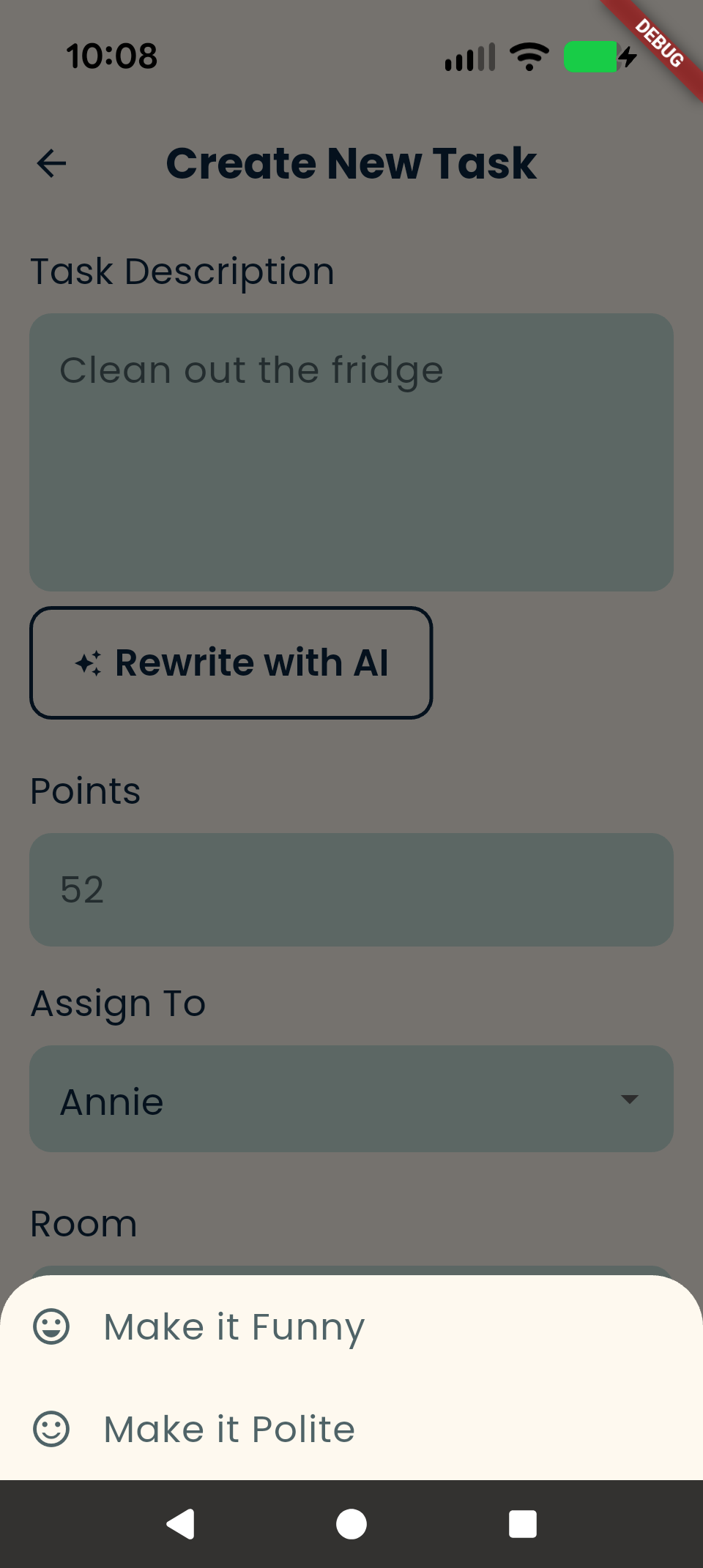Select the Make it Funny rewrite option
Viewport: 703px width, 1568px height.
(233, 1326)
